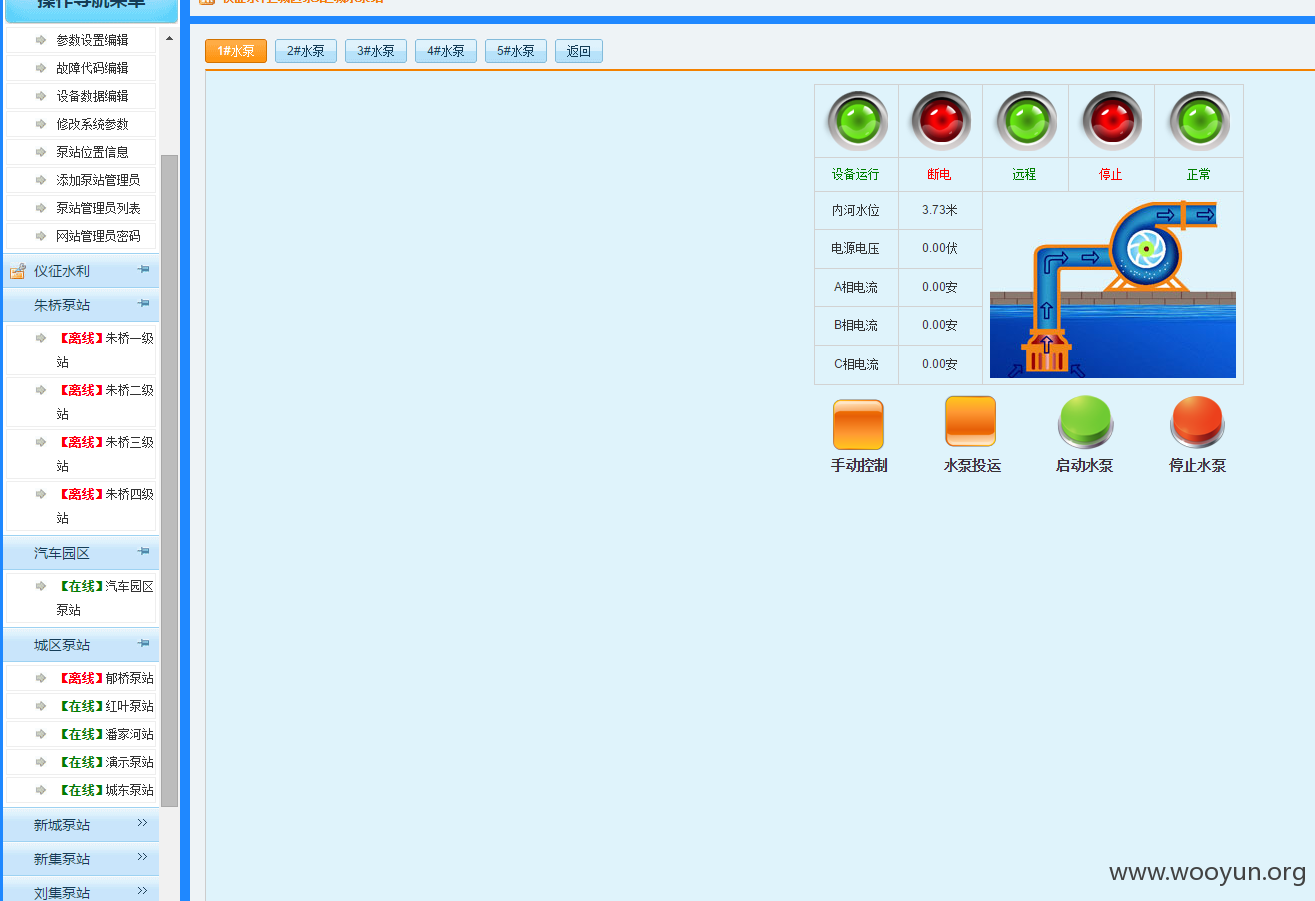Image resolution: width=1315 pixels, height=901 pixels.
Task: Click arrow icon beside 泵站位置信息
Action: 41,152
